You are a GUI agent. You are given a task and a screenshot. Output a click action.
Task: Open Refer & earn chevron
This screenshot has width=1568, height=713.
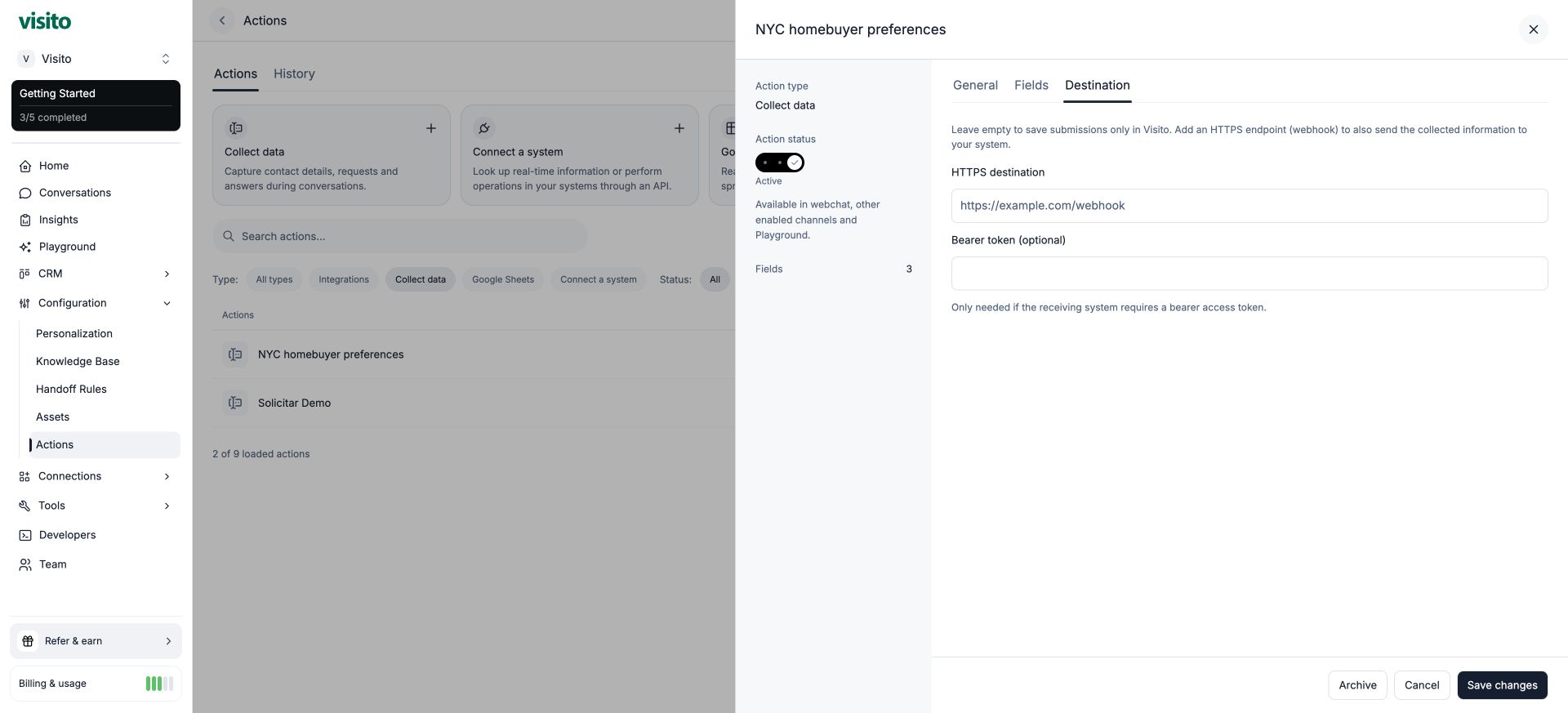[x=169, y=641]
